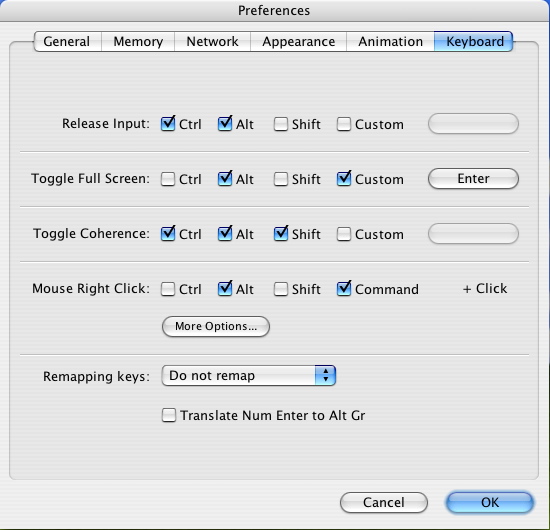
Task: Enable Translate Num Enter to Alt Gr
Action: pyautogui.click(x=169, y=415)
